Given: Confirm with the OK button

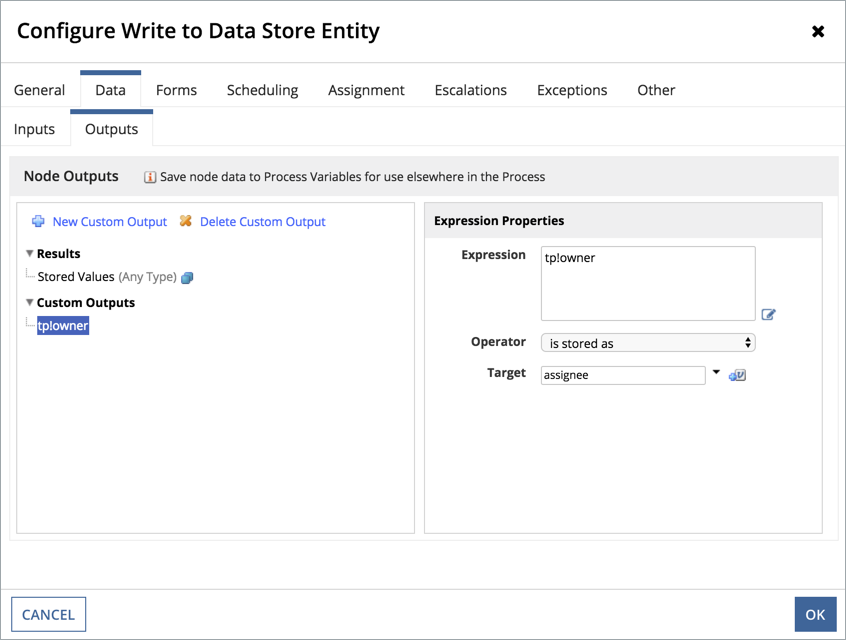Looking at the screenshot, I should click(x=815, y=614).
